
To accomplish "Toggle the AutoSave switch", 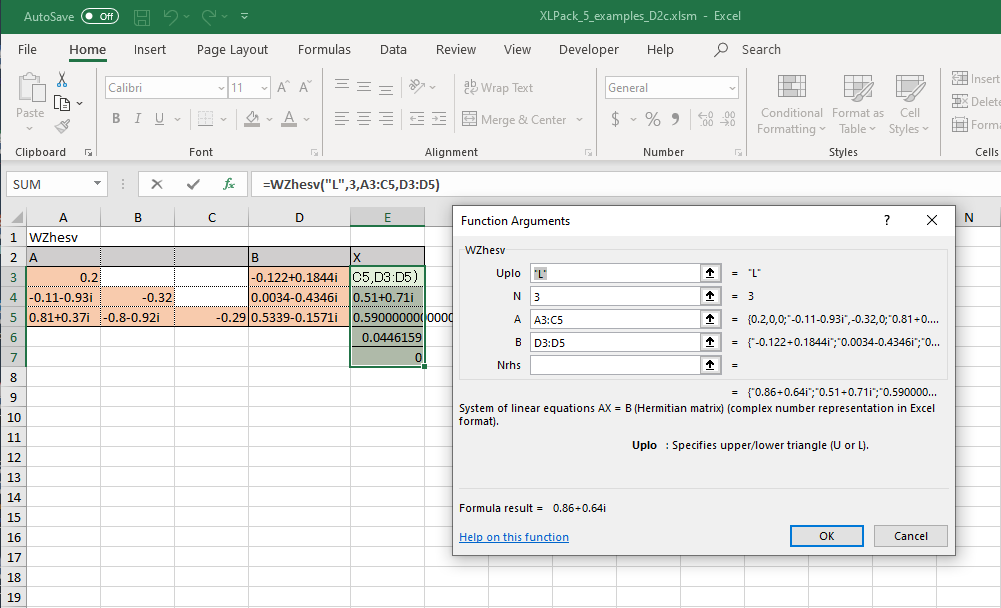I will pos(100,17).
